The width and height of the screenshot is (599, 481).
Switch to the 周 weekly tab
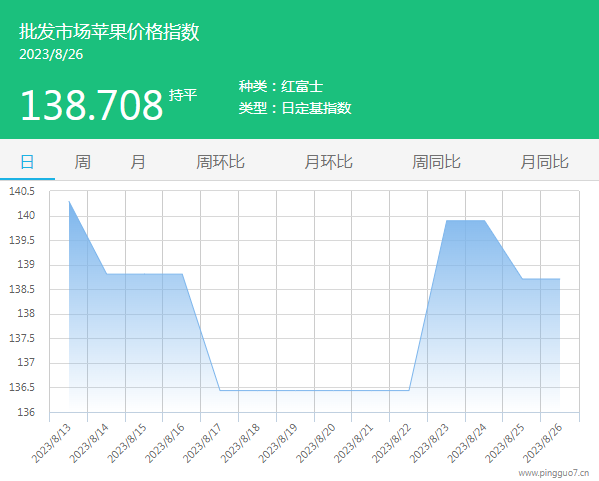83,162
